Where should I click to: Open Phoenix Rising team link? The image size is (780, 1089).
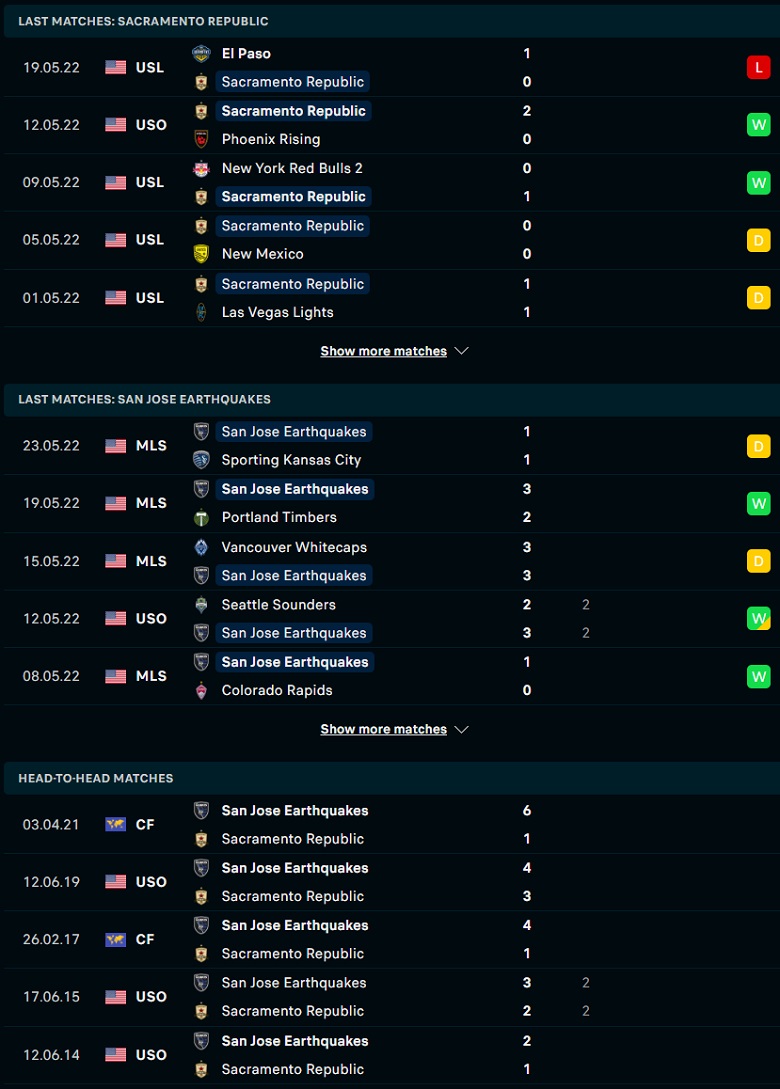pyautogui.click(x=271, y=139)
